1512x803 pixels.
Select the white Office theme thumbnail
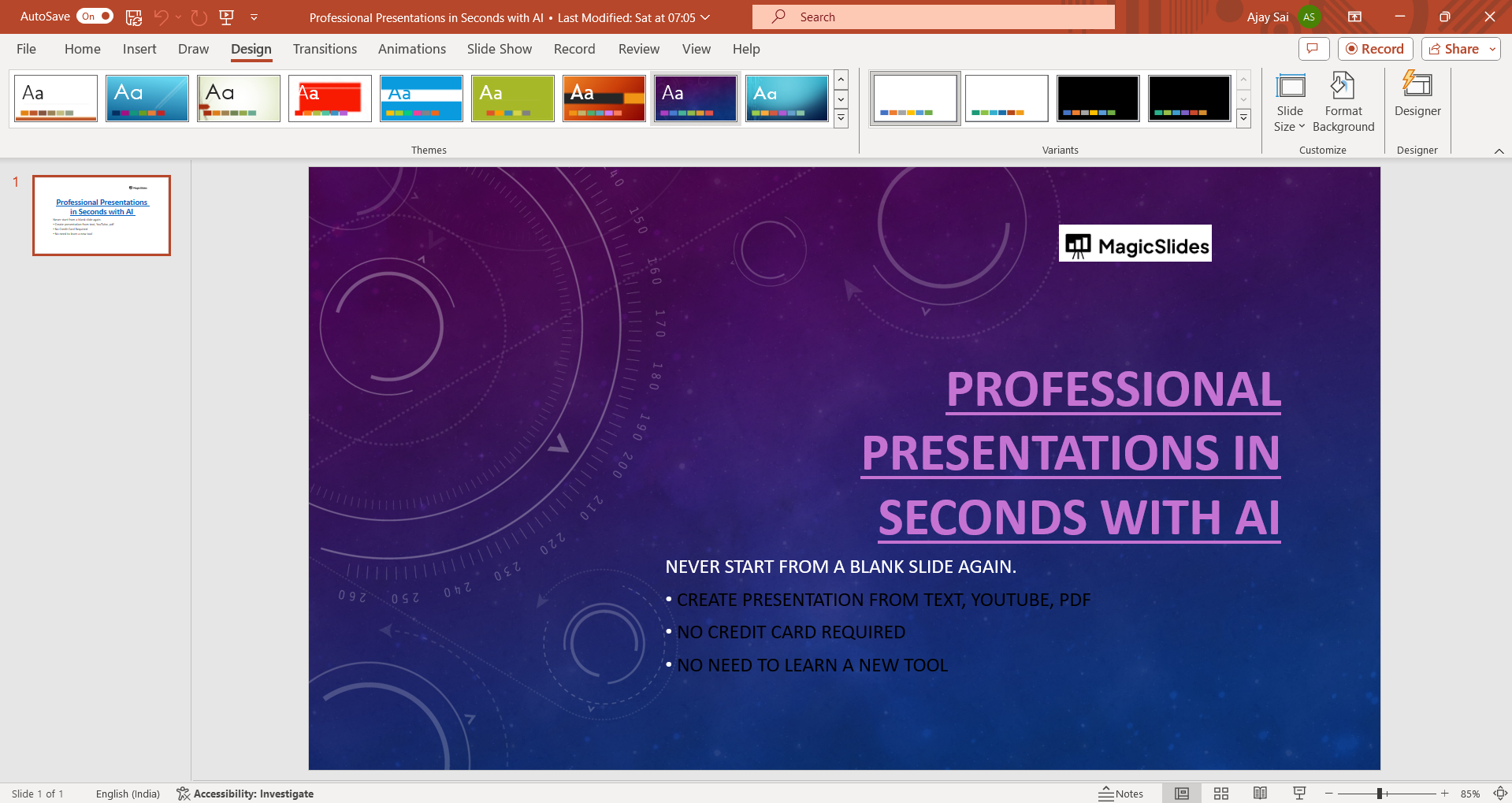(x=56, y=99)
